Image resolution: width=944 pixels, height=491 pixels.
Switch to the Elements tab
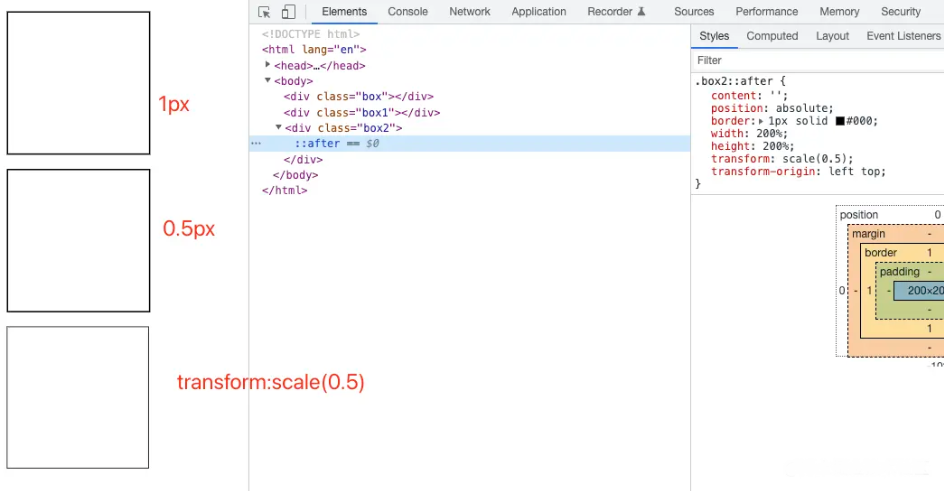click(x=344, y=11)
